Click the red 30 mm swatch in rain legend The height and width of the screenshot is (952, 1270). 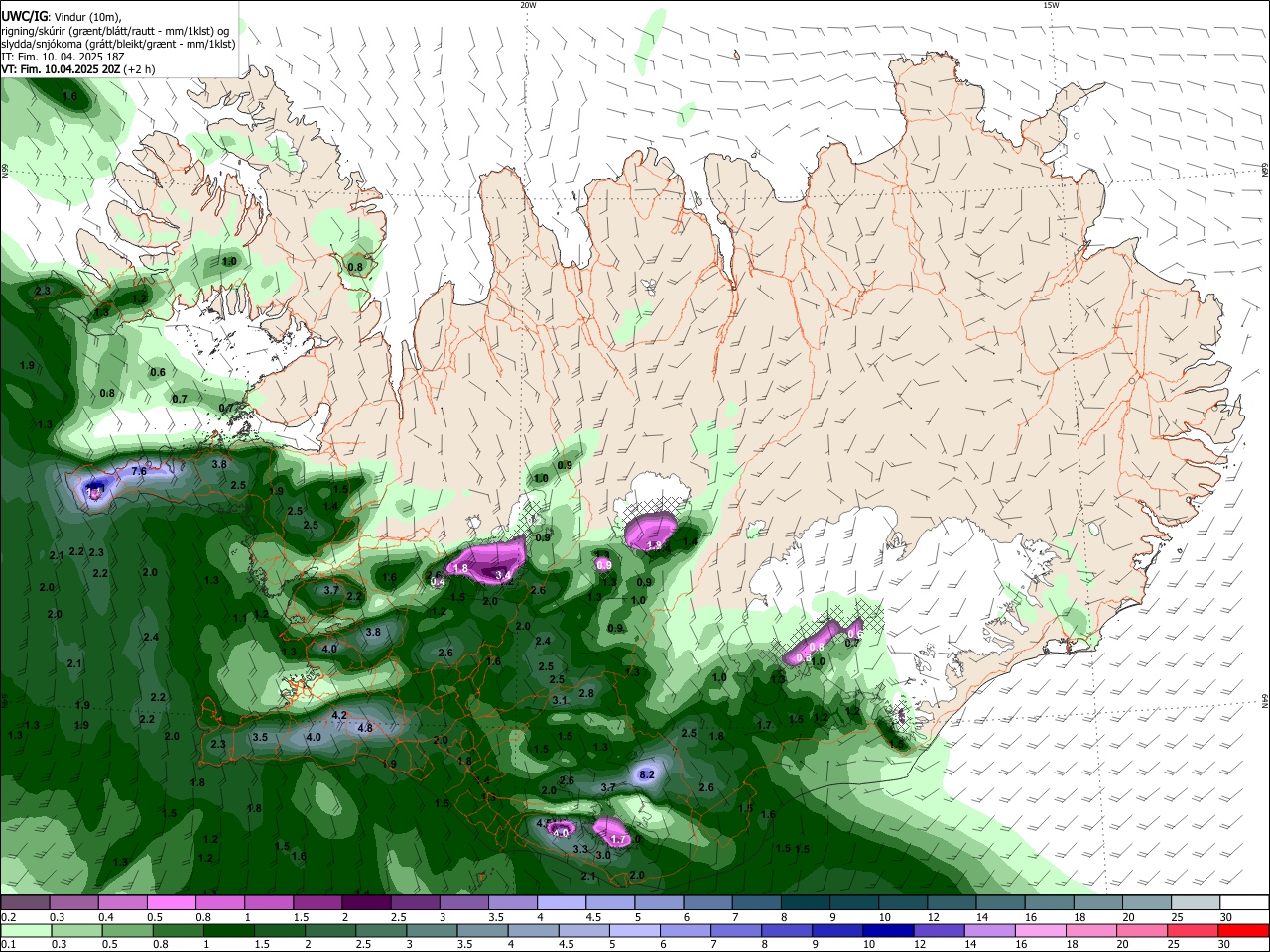1245,931
